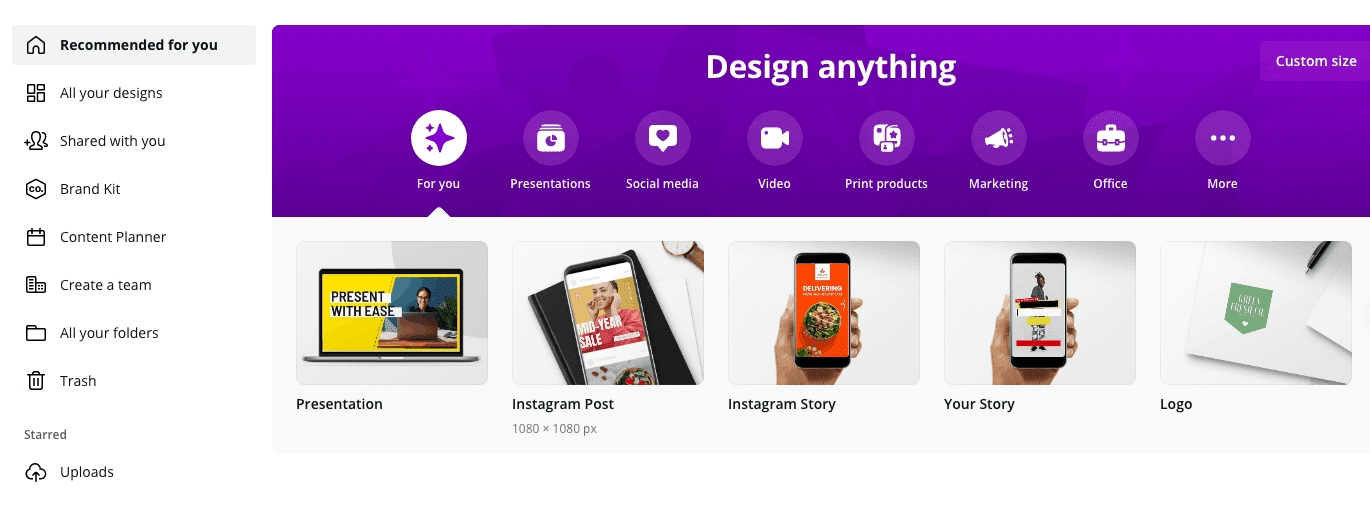Click the Custom size button

tap(1315, 61)
